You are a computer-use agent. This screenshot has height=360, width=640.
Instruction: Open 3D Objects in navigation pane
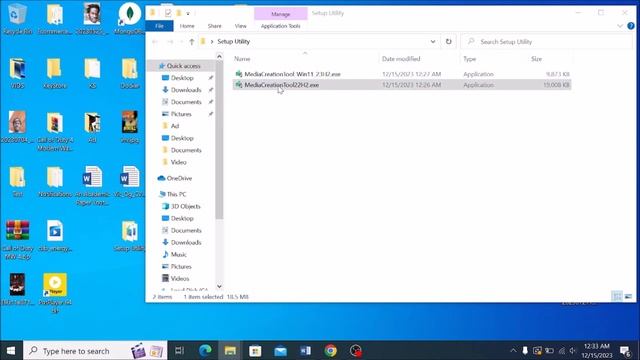(185, 206)
